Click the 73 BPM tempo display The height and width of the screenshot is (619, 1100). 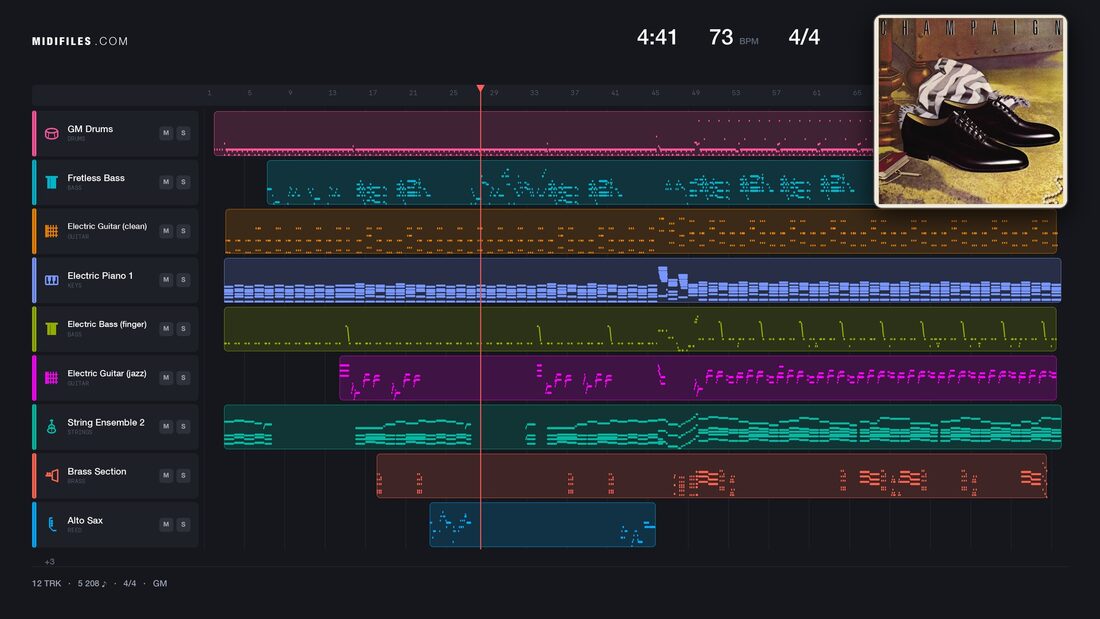(x=733, y=37)
